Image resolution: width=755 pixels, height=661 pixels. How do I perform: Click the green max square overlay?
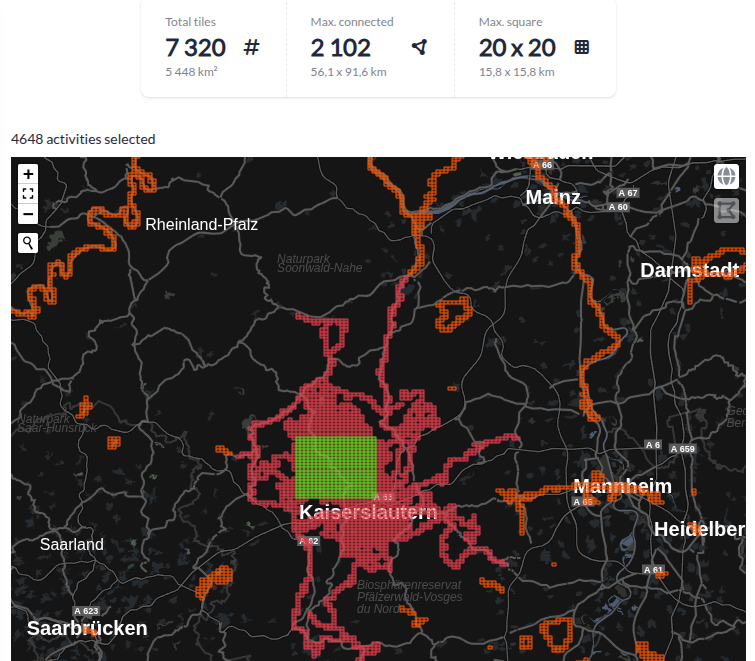tap(335, 466)
